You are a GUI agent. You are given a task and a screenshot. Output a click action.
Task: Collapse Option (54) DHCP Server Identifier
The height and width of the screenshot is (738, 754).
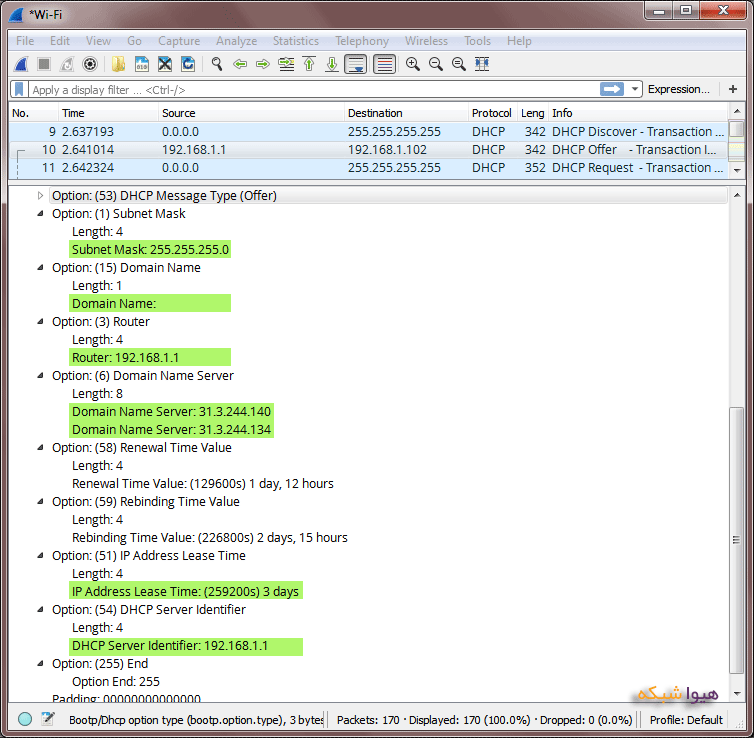point(40,610)
